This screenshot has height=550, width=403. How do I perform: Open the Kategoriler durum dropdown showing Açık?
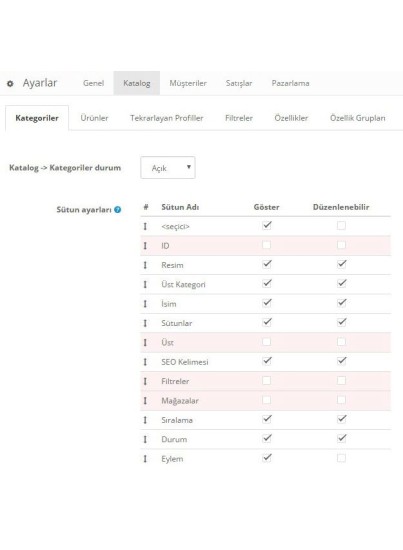[168, 168]
